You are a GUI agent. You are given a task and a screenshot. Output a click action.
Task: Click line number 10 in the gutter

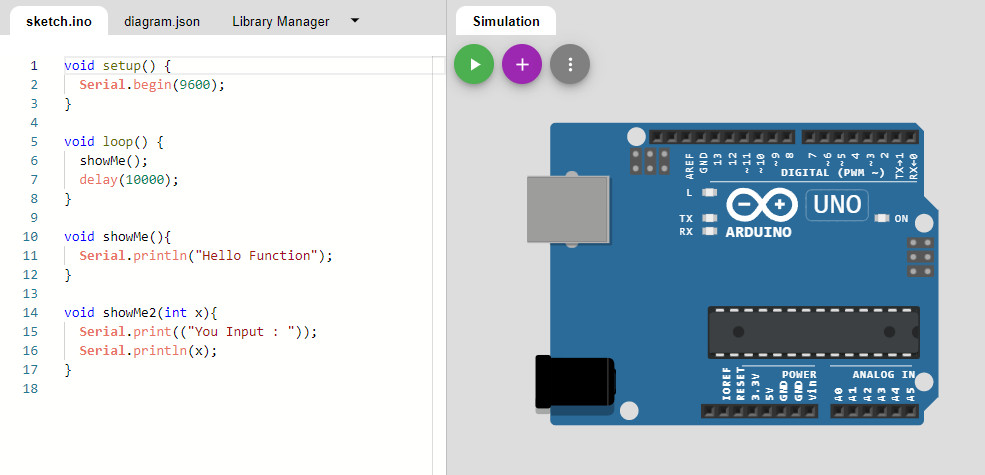pyautogui.click(x=31, y=236)
